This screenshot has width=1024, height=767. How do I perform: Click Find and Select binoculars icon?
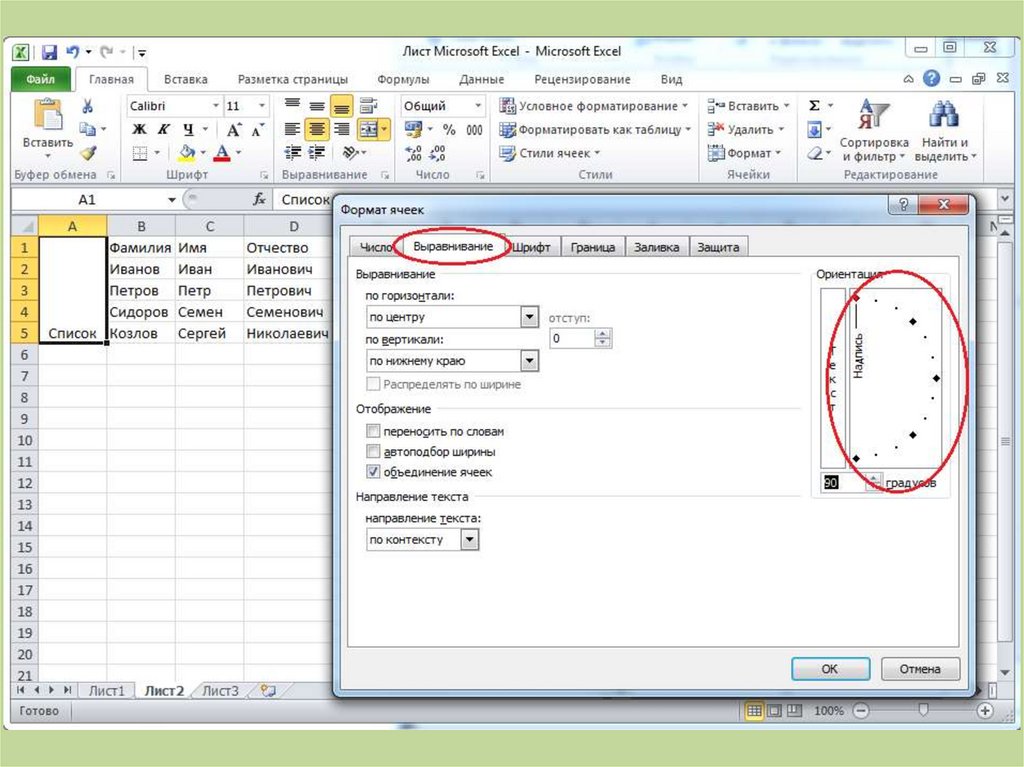coord(944,130)
